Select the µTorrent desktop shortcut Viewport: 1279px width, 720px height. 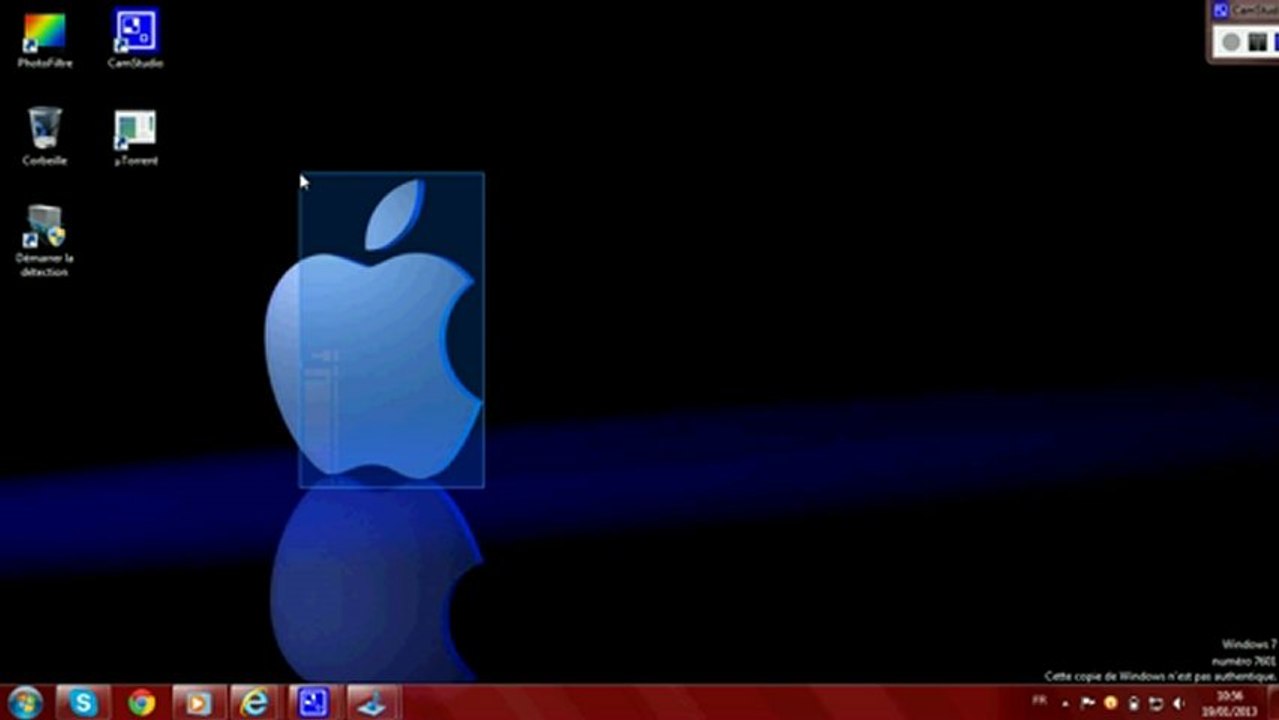(x=135, y=136)
